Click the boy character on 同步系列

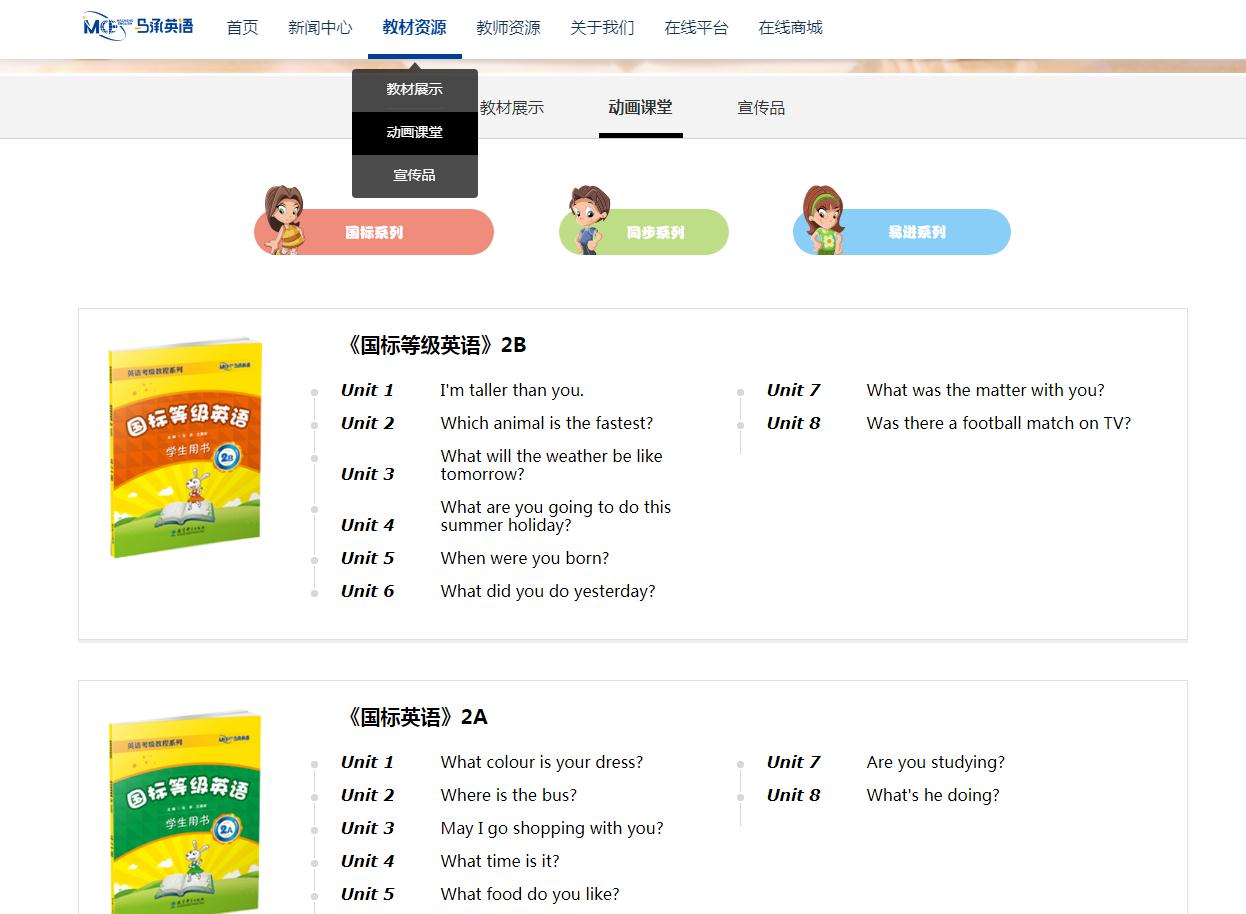click(x=587, y=219)
